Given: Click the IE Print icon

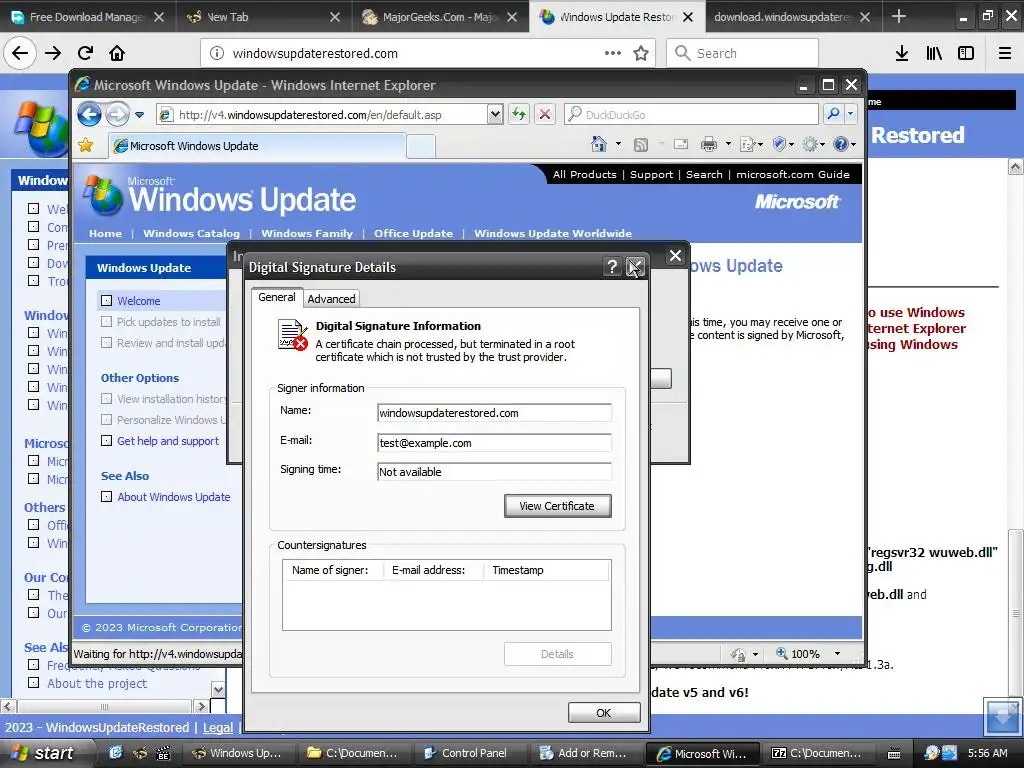Looking at the screenshot, I should pyautogui.click(x=709, y=144).
